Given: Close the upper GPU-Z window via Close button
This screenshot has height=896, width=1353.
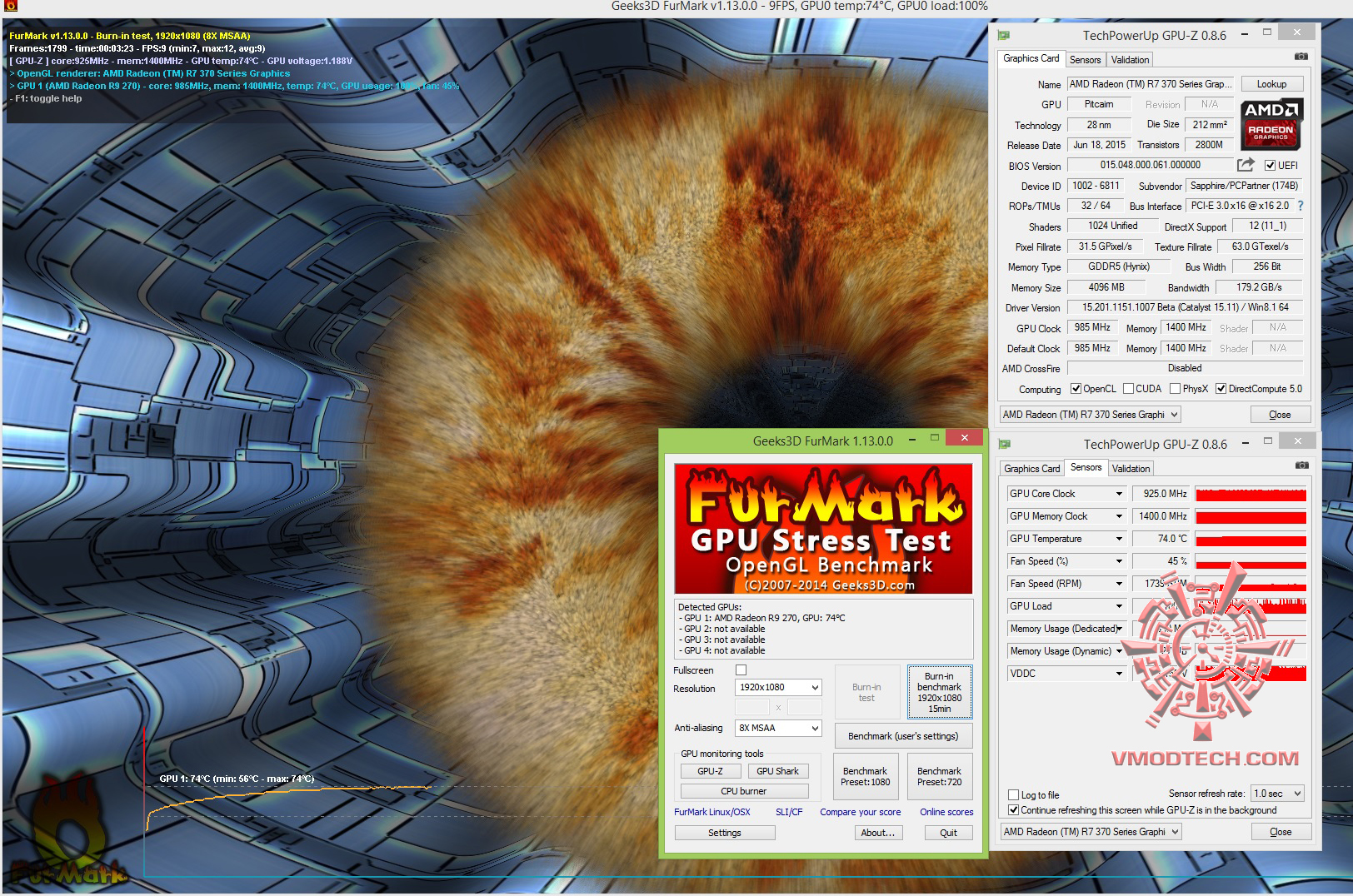Looking at the screenshot, I should [x=1280, y=415].
